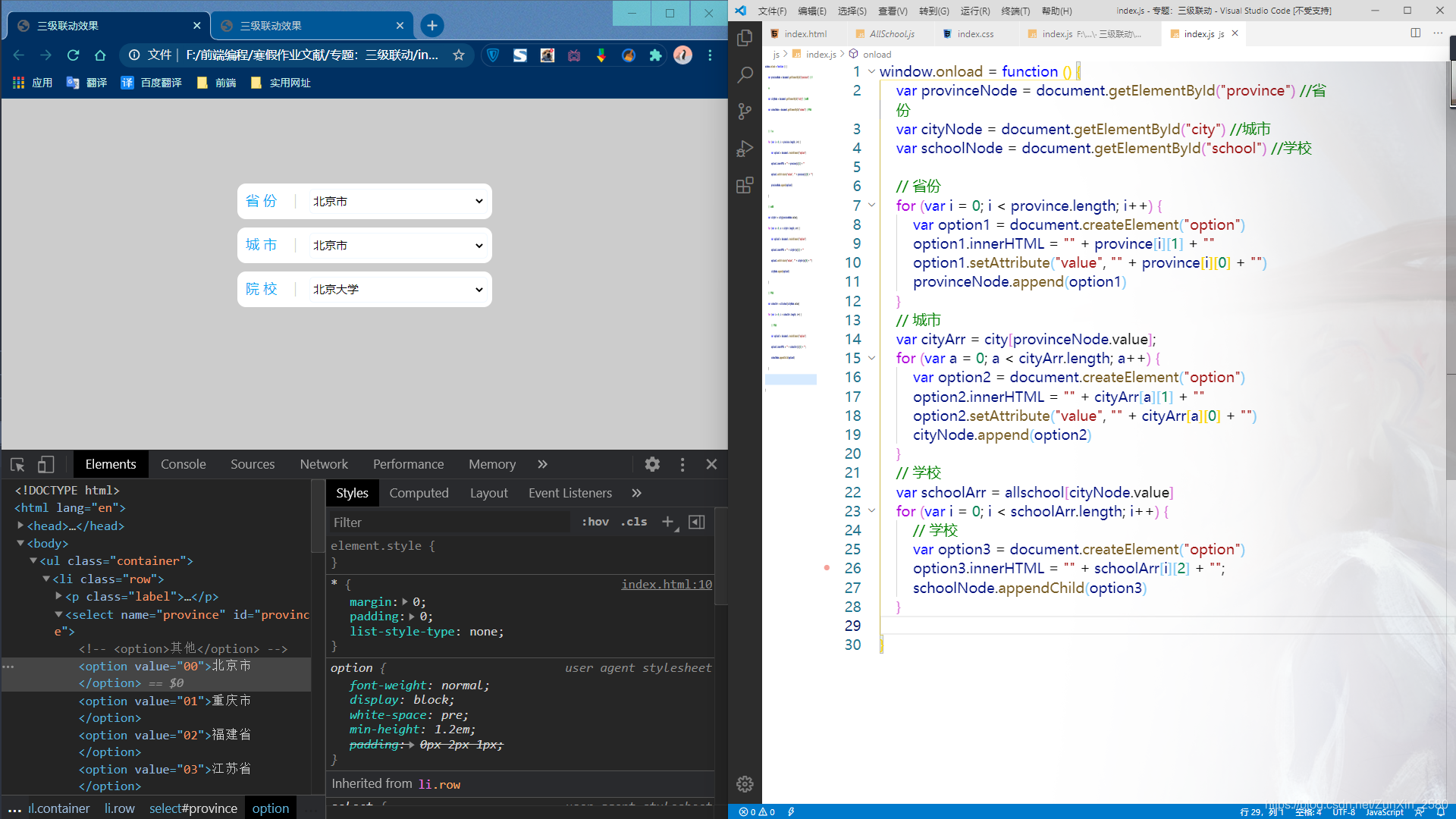Open the 省份 province dropdown
Screen dimensions: 1456x819
click(x=397, y=202)
